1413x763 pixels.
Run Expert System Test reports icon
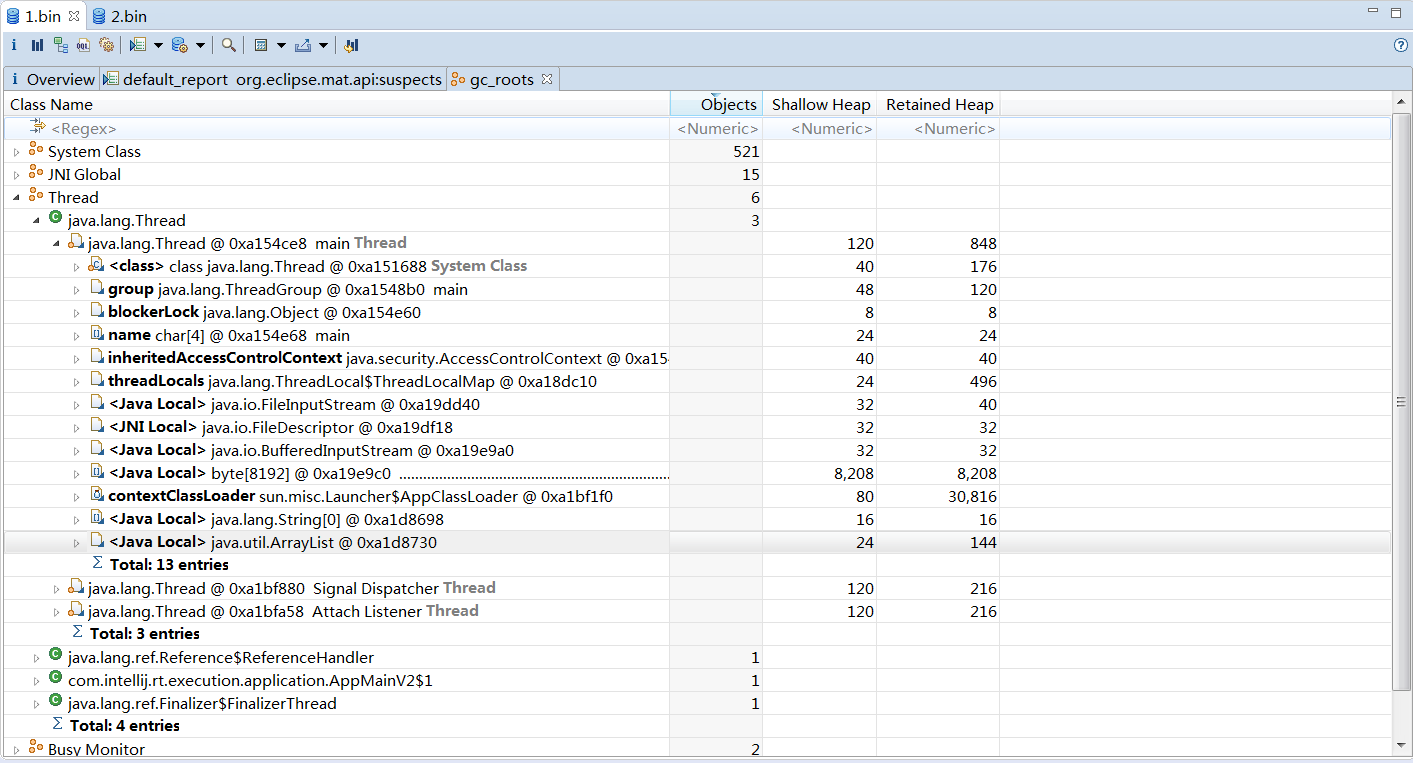[x=138, y=45]
